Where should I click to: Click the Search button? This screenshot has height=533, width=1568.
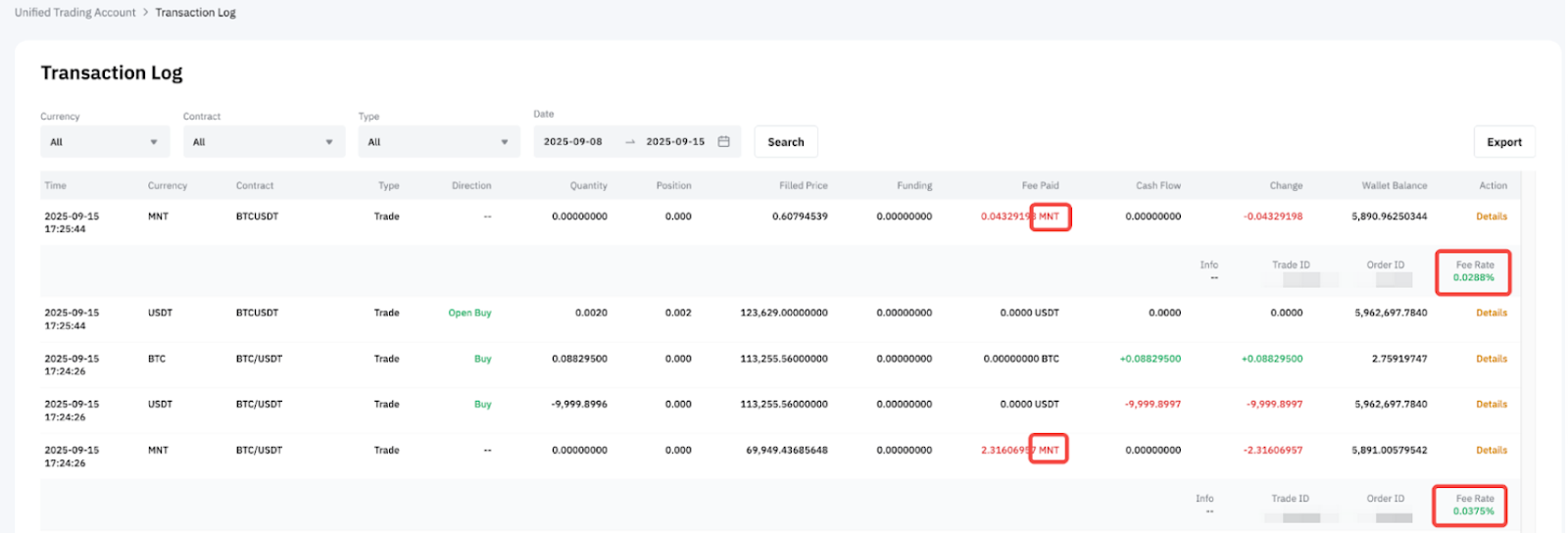pyautogui.click(x=785, y=142)
